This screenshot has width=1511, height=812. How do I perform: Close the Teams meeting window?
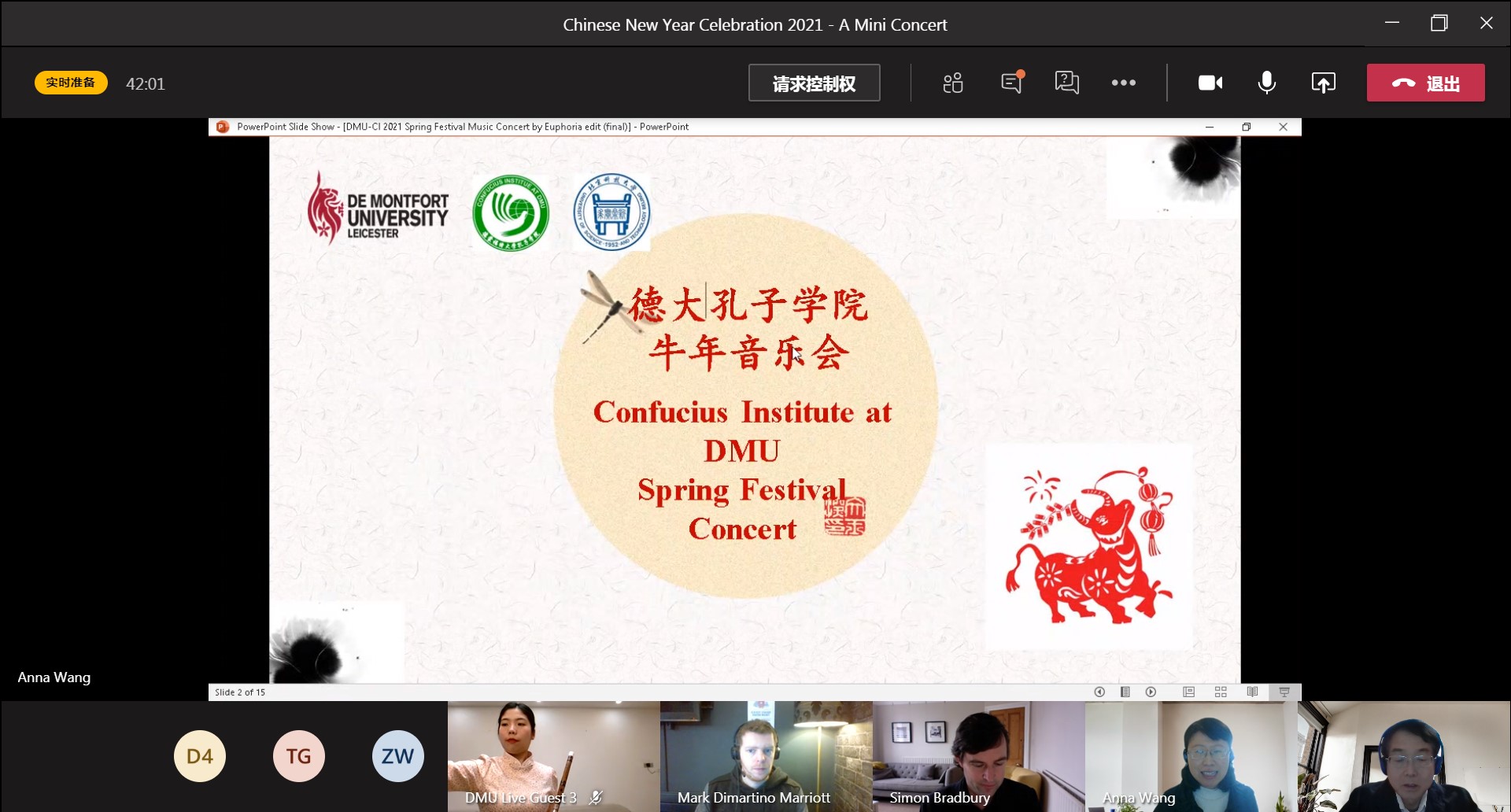tap(1487, 23)
